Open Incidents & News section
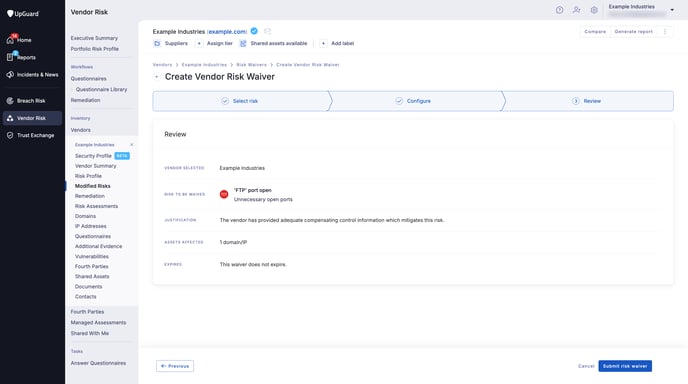Viewport: 688px width, 384px height. (x=32, y=75)
